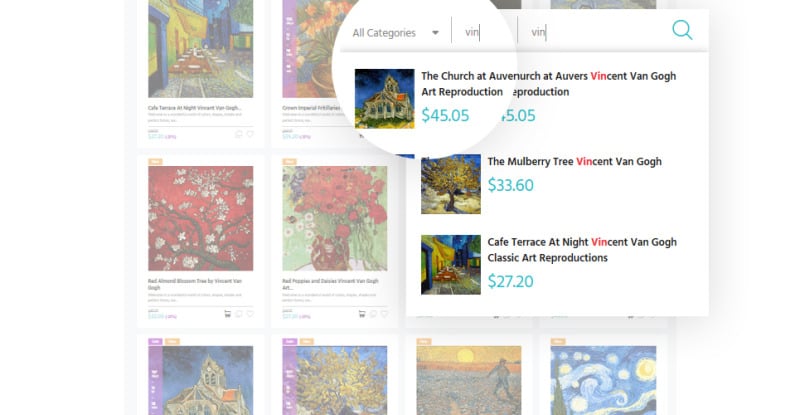800x415 pixels.
Task: Click the search text field containing vin
Action: tap(592, 32)
